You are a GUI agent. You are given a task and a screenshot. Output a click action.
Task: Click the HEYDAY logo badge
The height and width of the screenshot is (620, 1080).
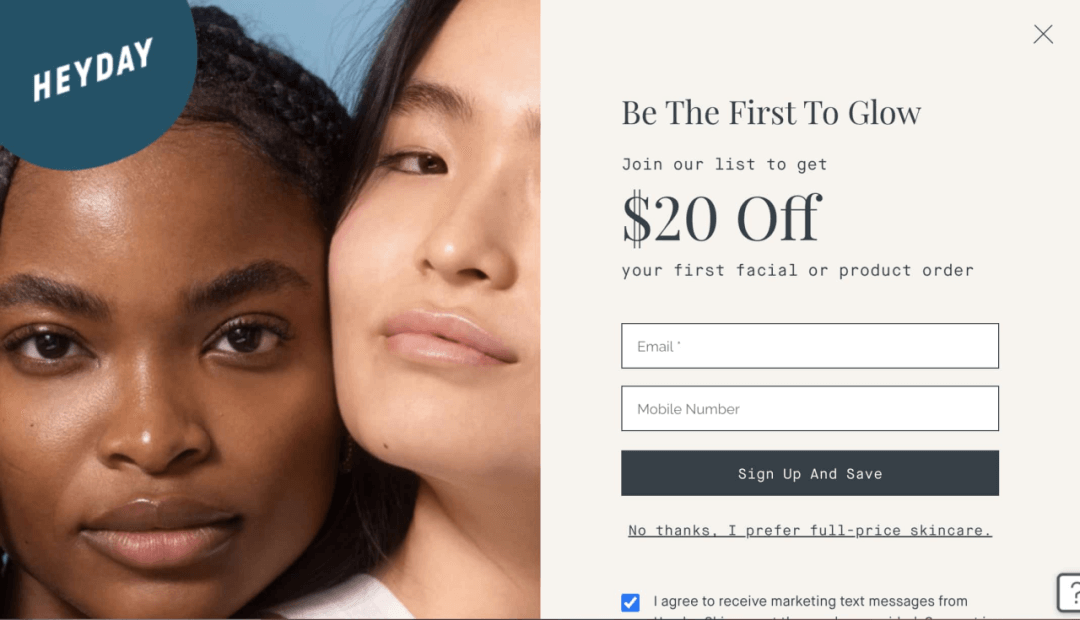(x=93, y=69)
